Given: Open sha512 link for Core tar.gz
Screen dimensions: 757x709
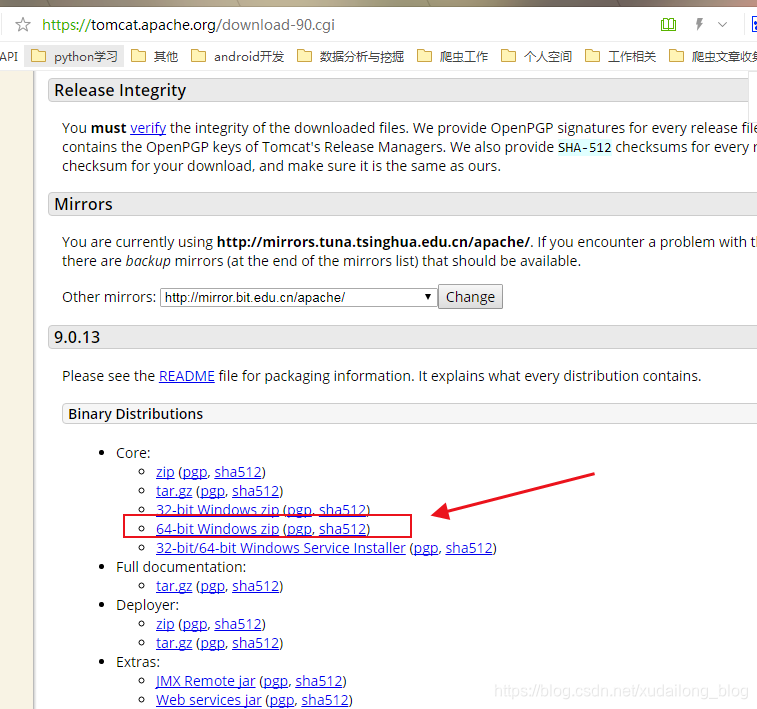Looking at the screenshot, I should (256, 491).
